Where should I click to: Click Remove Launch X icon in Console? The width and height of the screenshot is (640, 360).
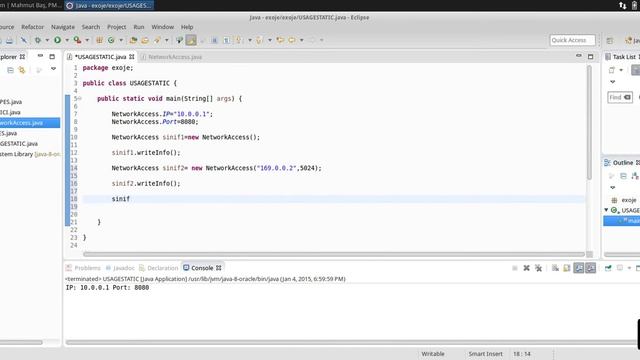point(527,268)
